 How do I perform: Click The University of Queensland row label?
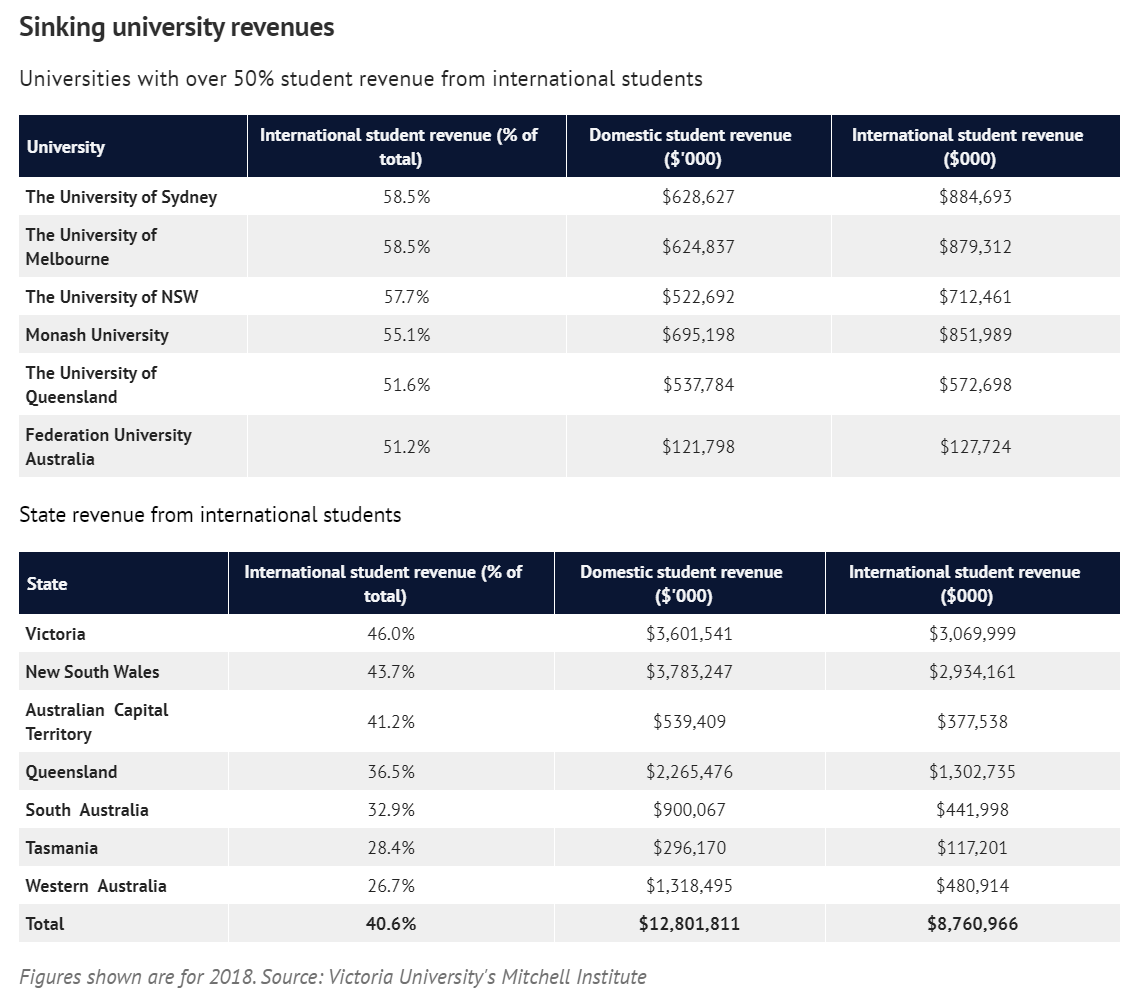(x=92, y=385)
